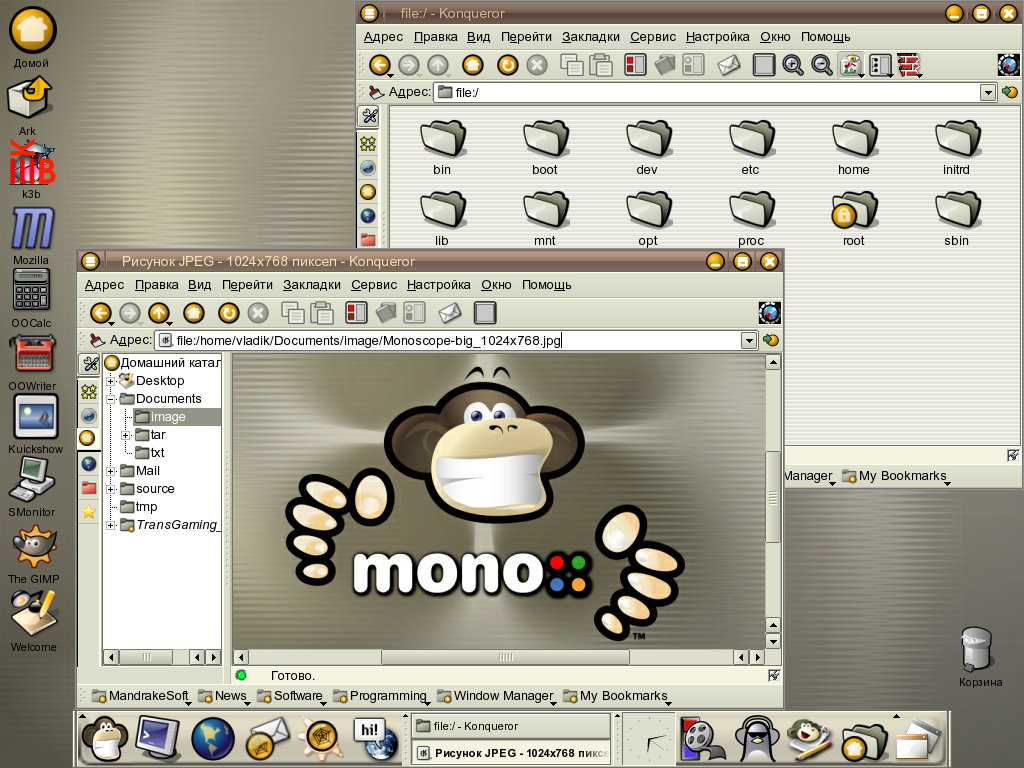Click full-screen square icon in JPEG window toolbar
Screen dimensions: 1024x768
point(485,313)
